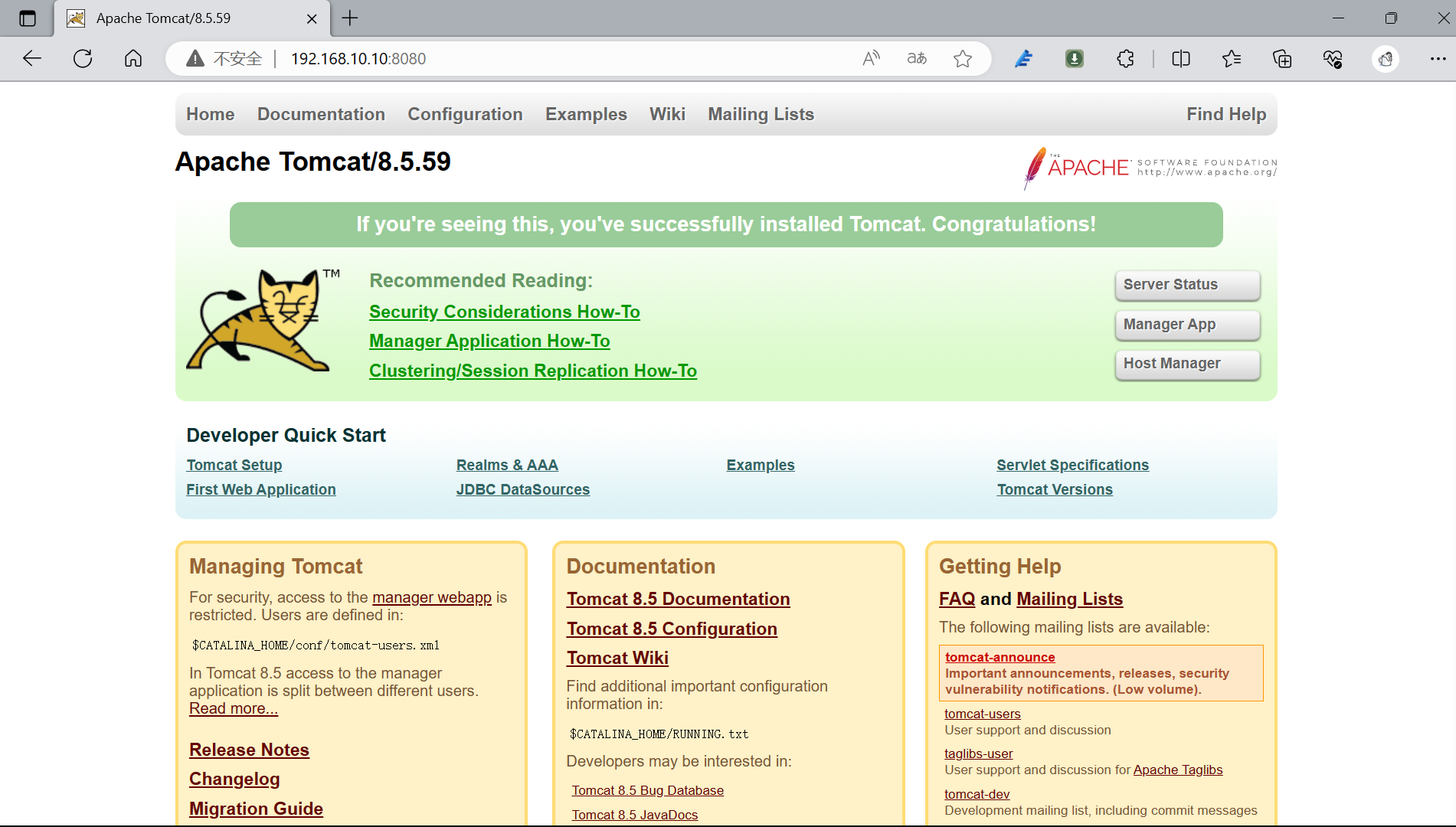The width and height of the screenshot is (1456, 827).
Task: Open Tomcat 8.5 Documentation link
Action: [x=679, y=599]
